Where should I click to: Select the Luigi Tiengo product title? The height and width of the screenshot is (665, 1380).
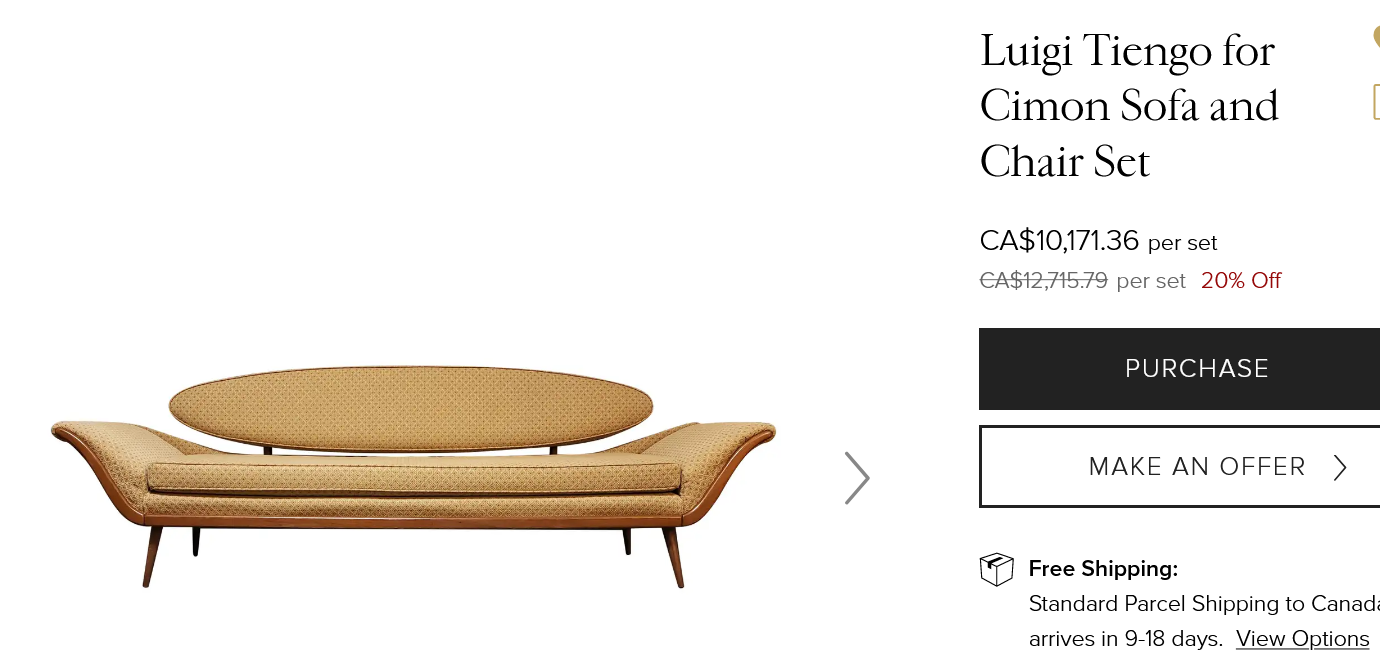[x=1129, y=106]
